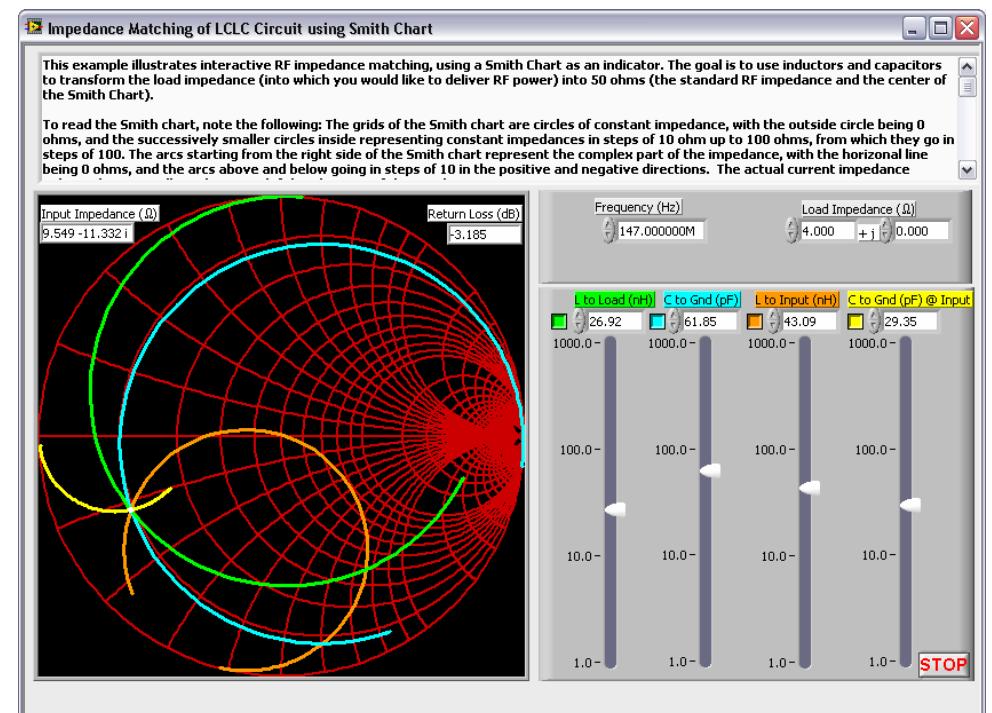Viewport: 992px width, 713px height.
Task: Click the Frequency (Hz) stepper arrows
Action: [608, 230]
